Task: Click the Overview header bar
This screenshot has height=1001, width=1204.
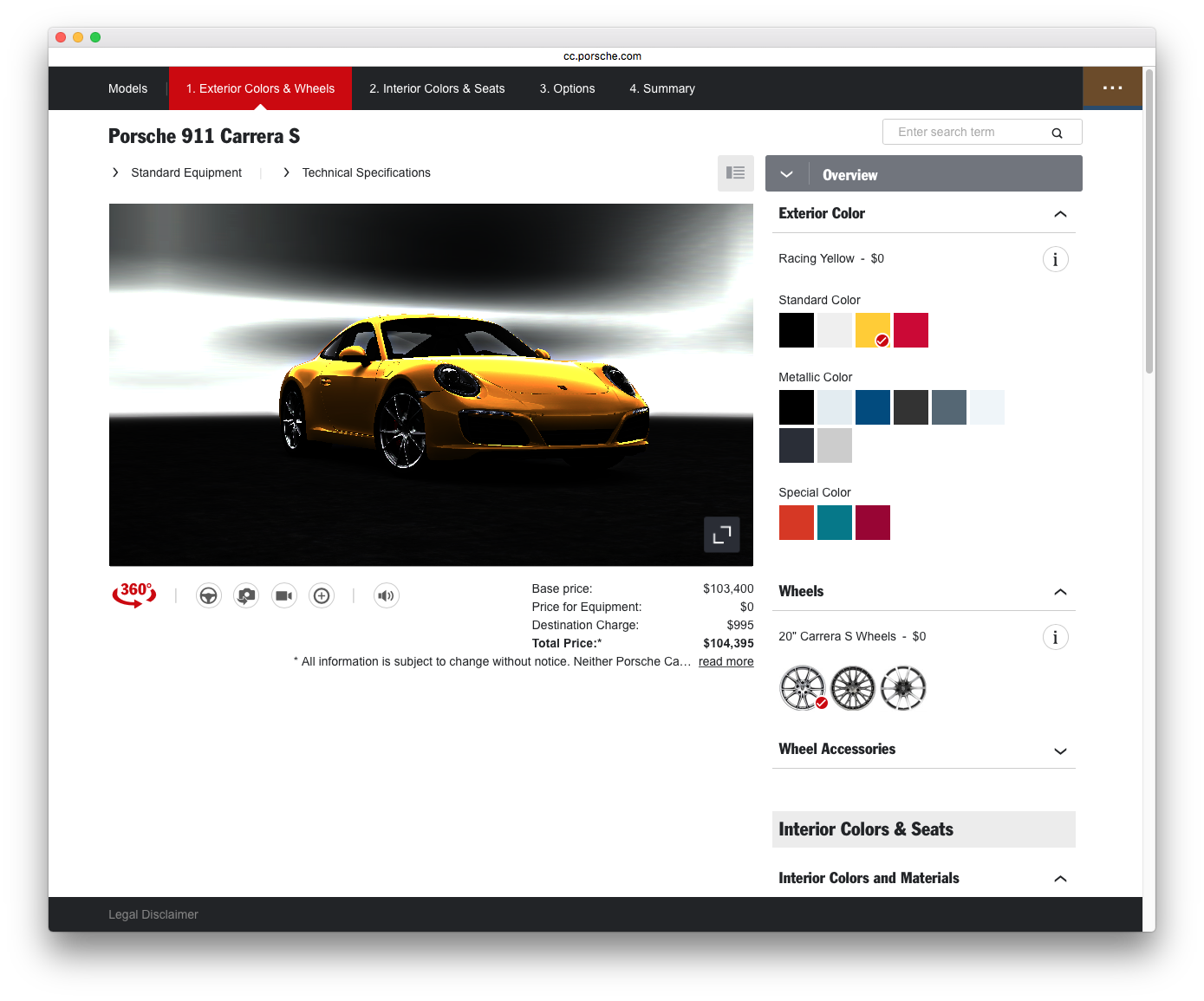Action: click(924, 173)
